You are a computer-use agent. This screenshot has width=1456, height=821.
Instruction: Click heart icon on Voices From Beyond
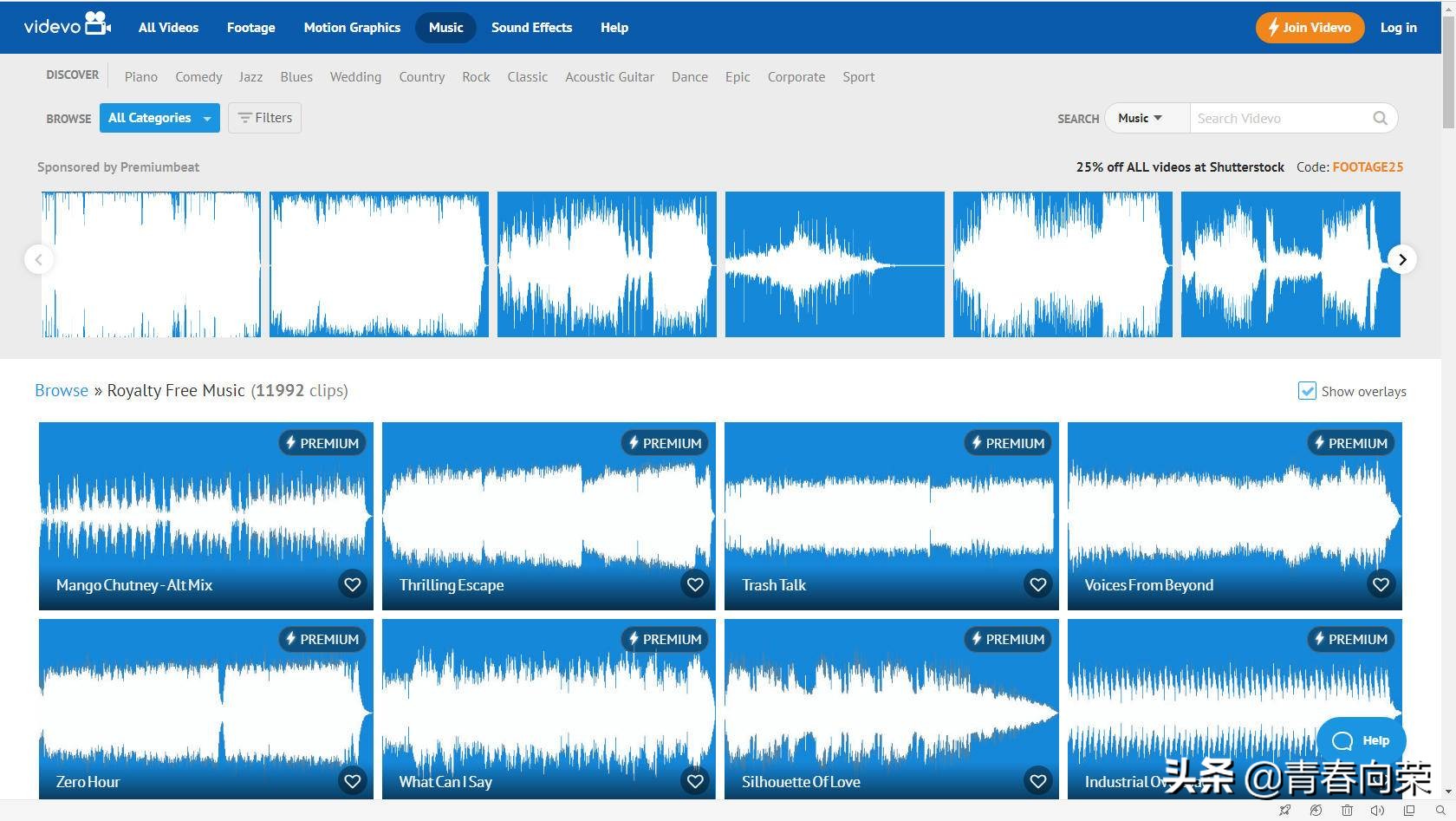[1381, 584]
